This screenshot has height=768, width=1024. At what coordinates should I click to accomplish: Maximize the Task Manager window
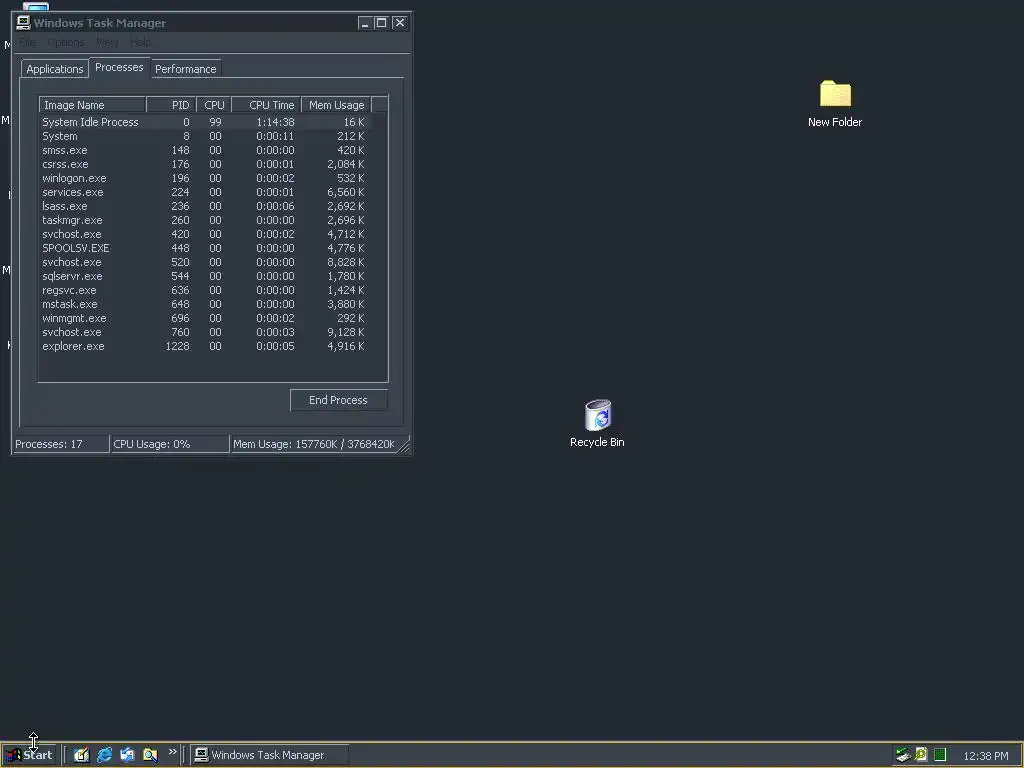(381, 24)
